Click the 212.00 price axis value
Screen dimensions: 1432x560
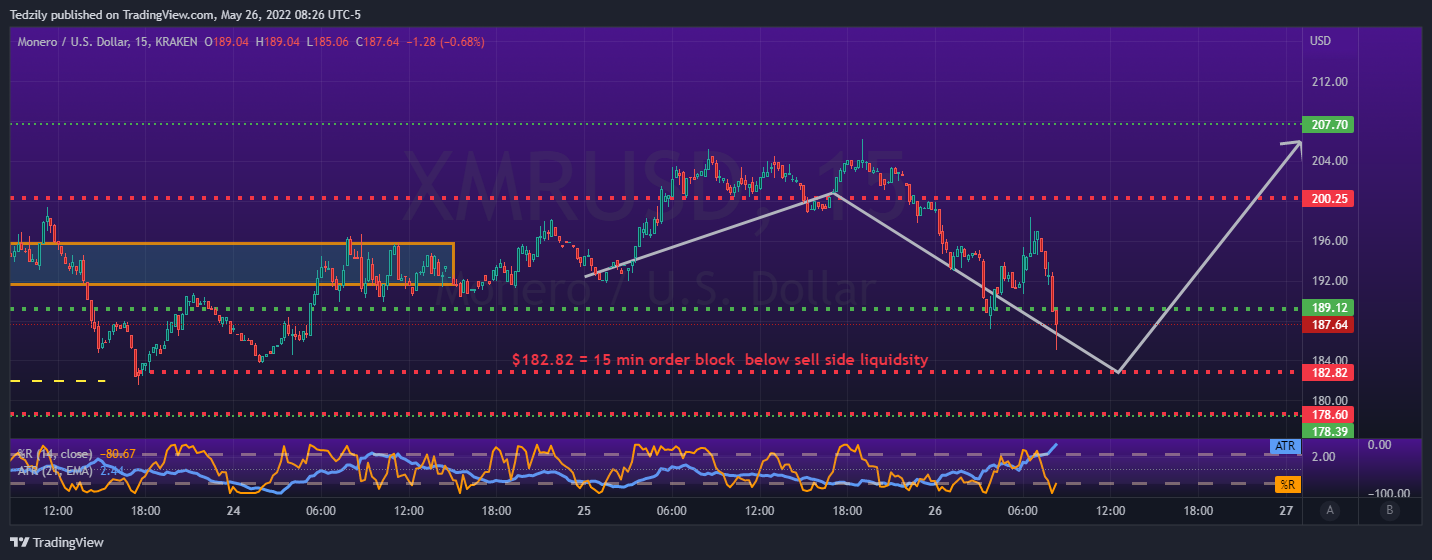(1329, 82)
